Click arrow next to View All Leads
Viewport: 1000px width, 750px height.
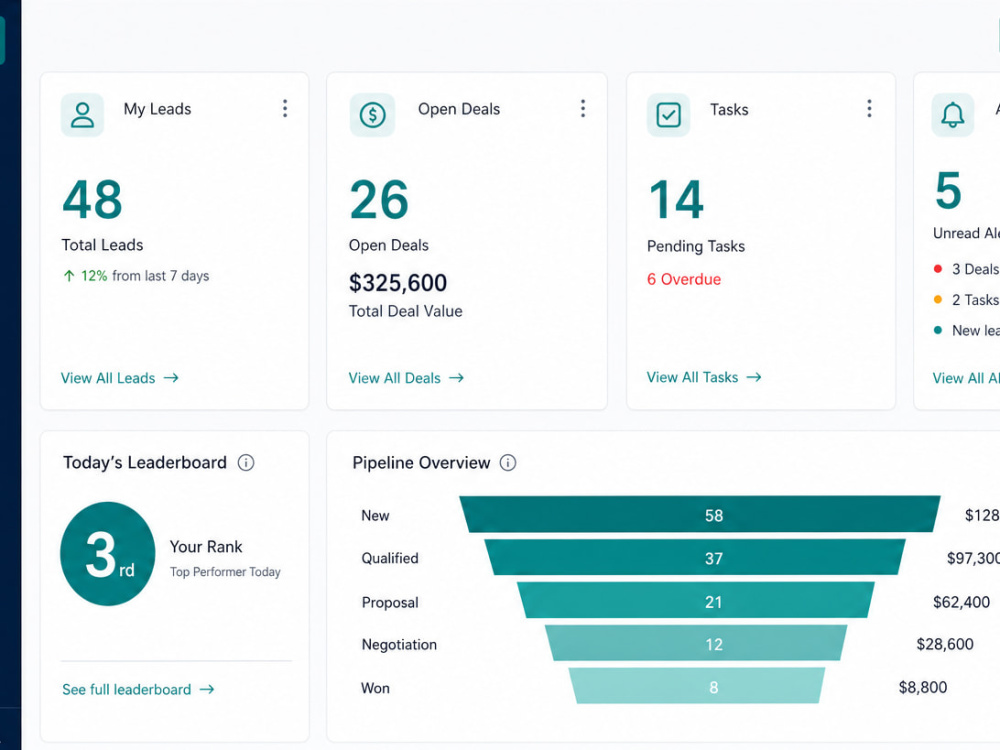click(171, 378)
